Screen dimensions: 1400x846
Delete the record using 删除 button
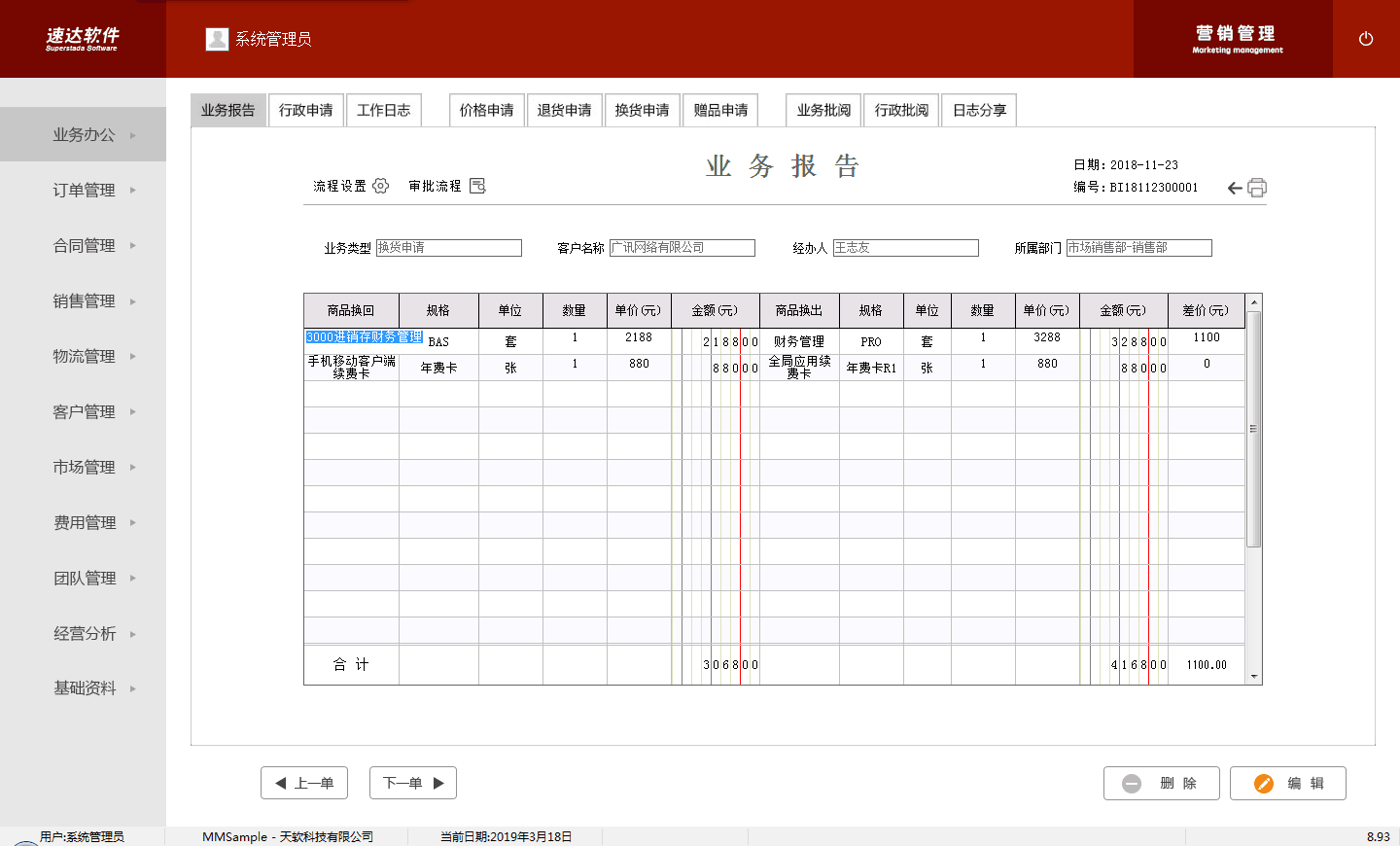pyautogui.click(x=1162, y=783)
